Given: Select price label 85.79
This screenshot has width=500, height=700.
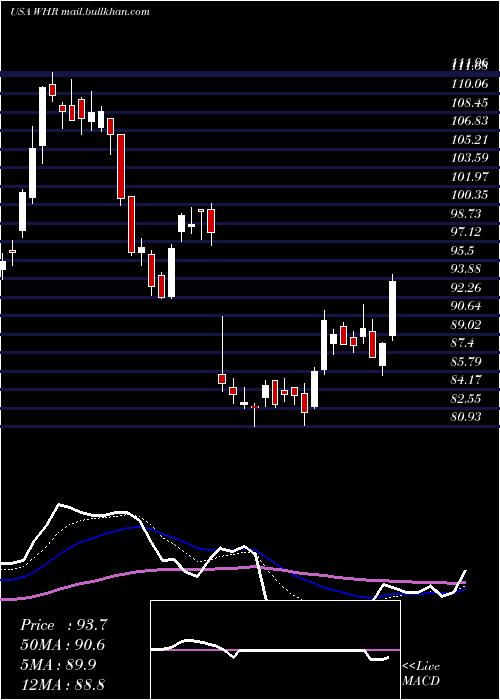Looking at the screenshot, I should (x=466, y=361).
